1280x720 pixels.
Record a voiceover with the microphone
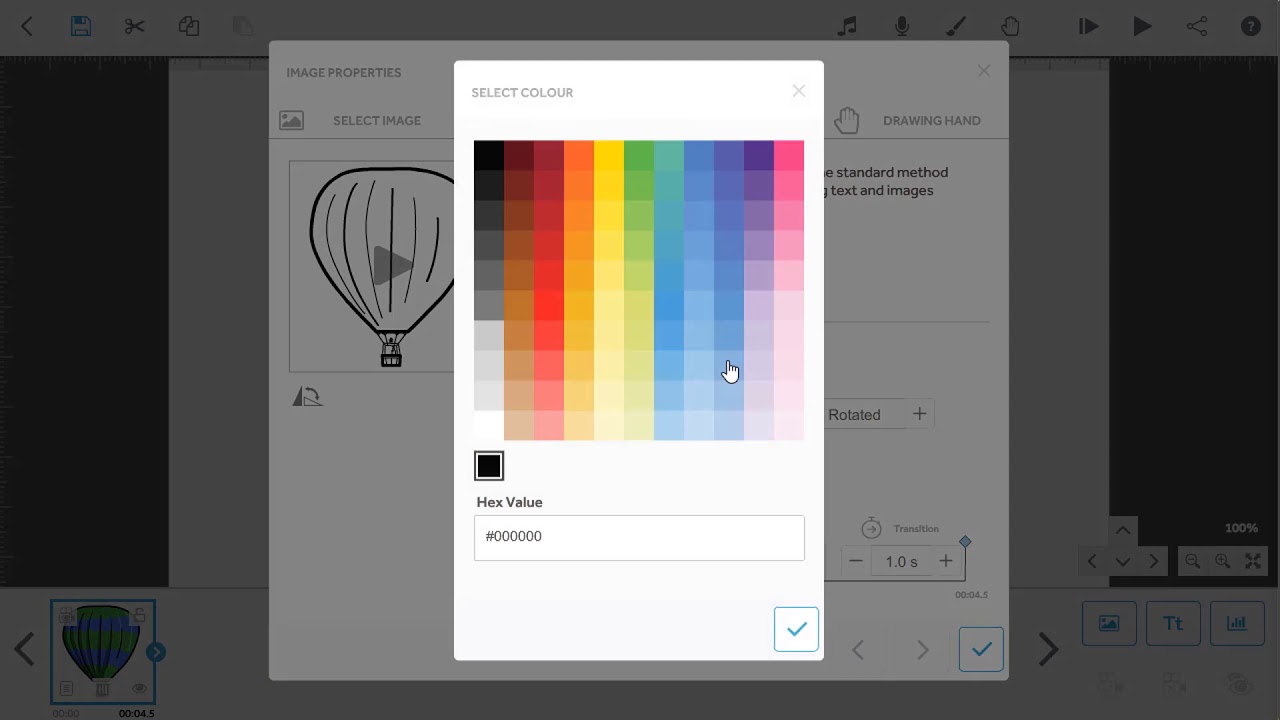[x=902, y=27]
